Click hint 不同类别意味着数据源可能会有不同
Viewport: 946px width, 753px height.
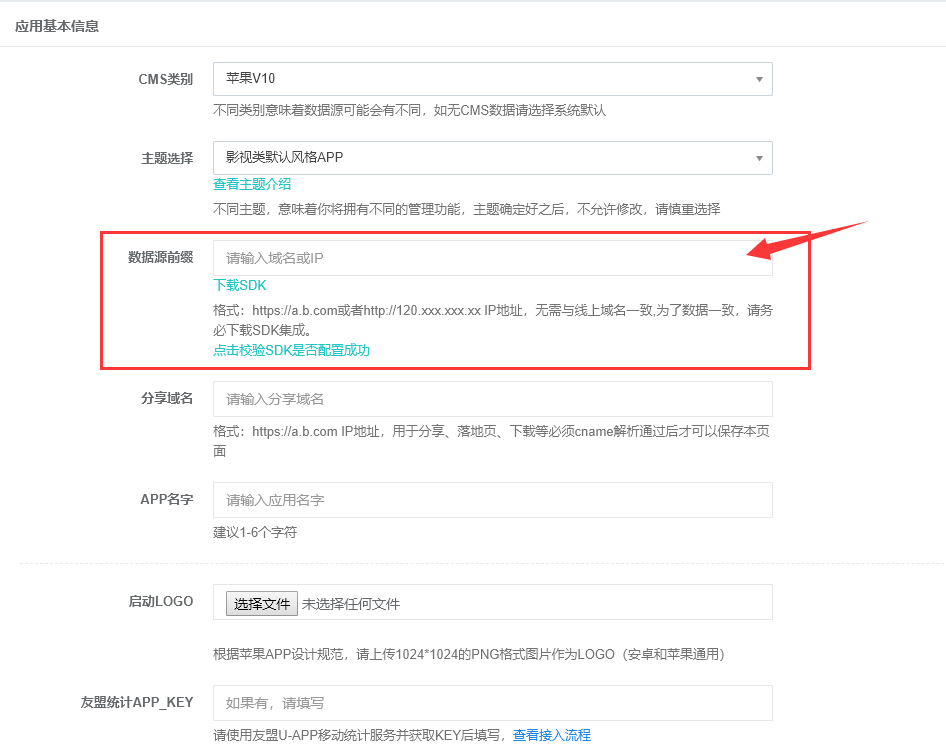pos(410,110)
